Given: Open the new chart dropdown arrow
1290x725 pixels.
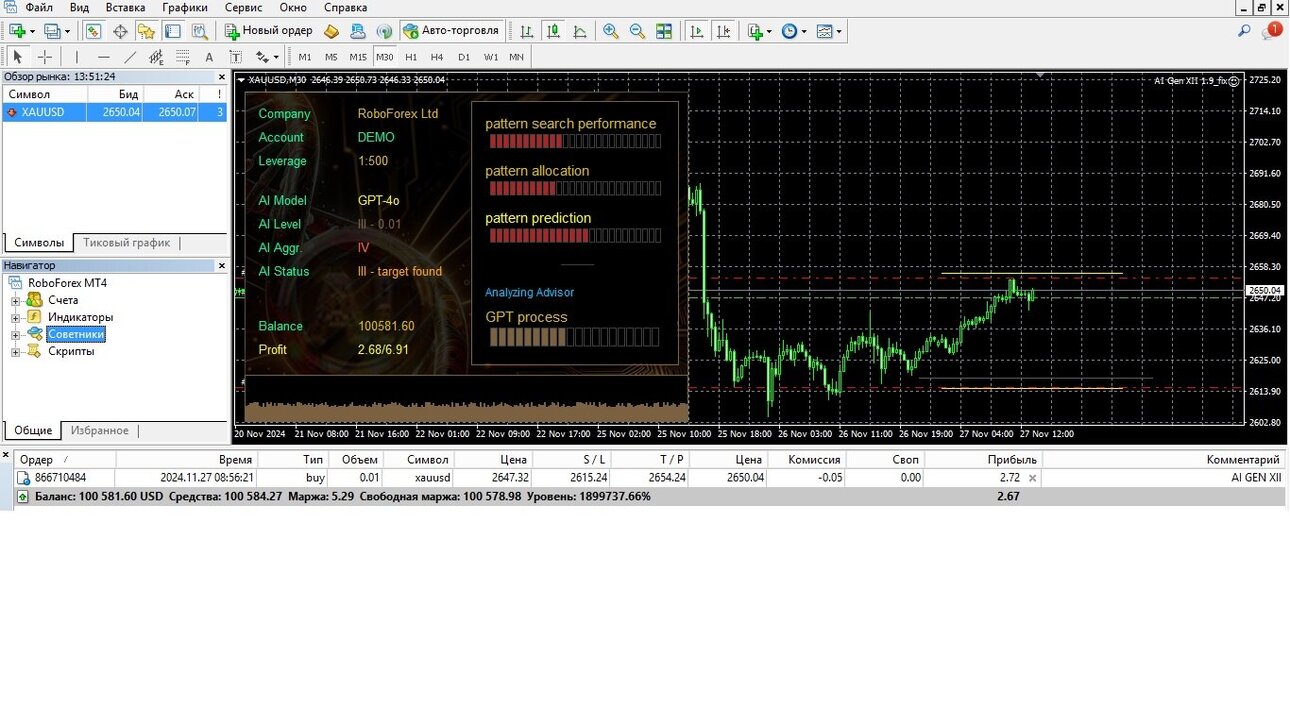Looking at the screenshot, I should [x=32, y=31].
